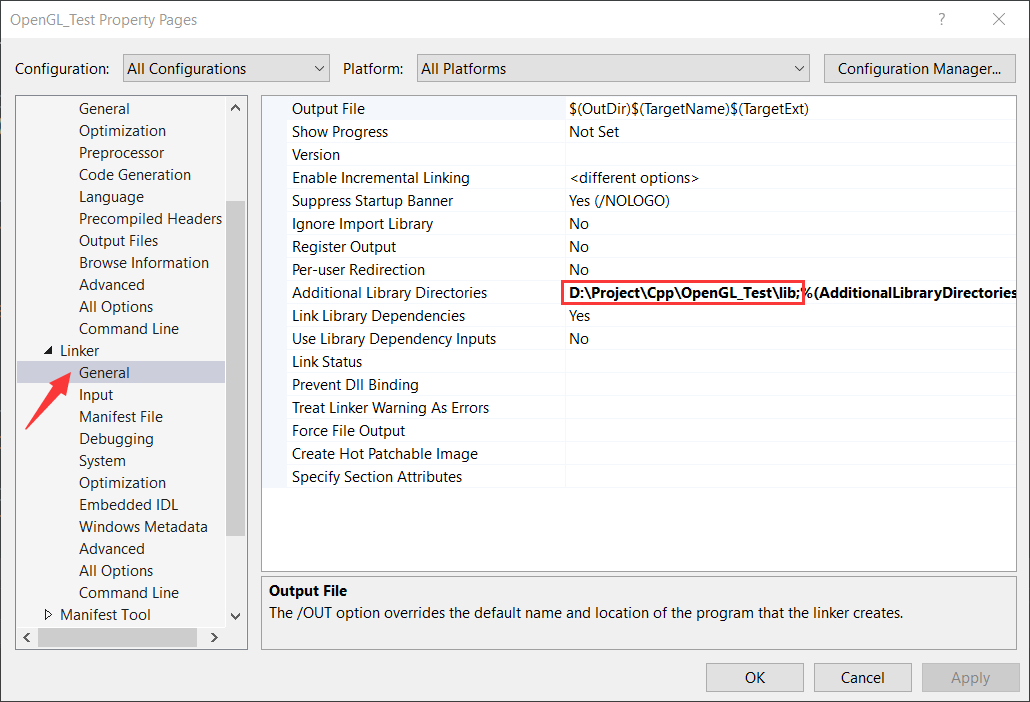Viewport: 1030px width, 702px height.
Task: Click the Additional Library Directories value field
Action: [790, 293]
